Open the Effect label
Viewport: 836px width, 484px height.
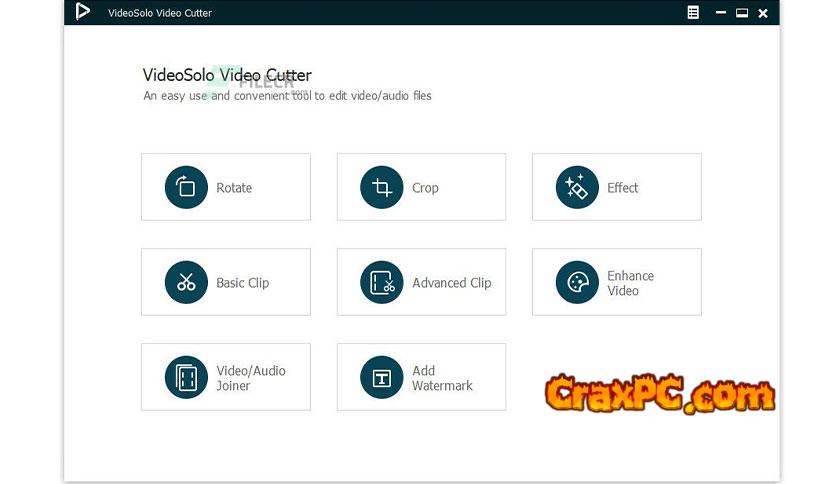[x=622, y=188]
